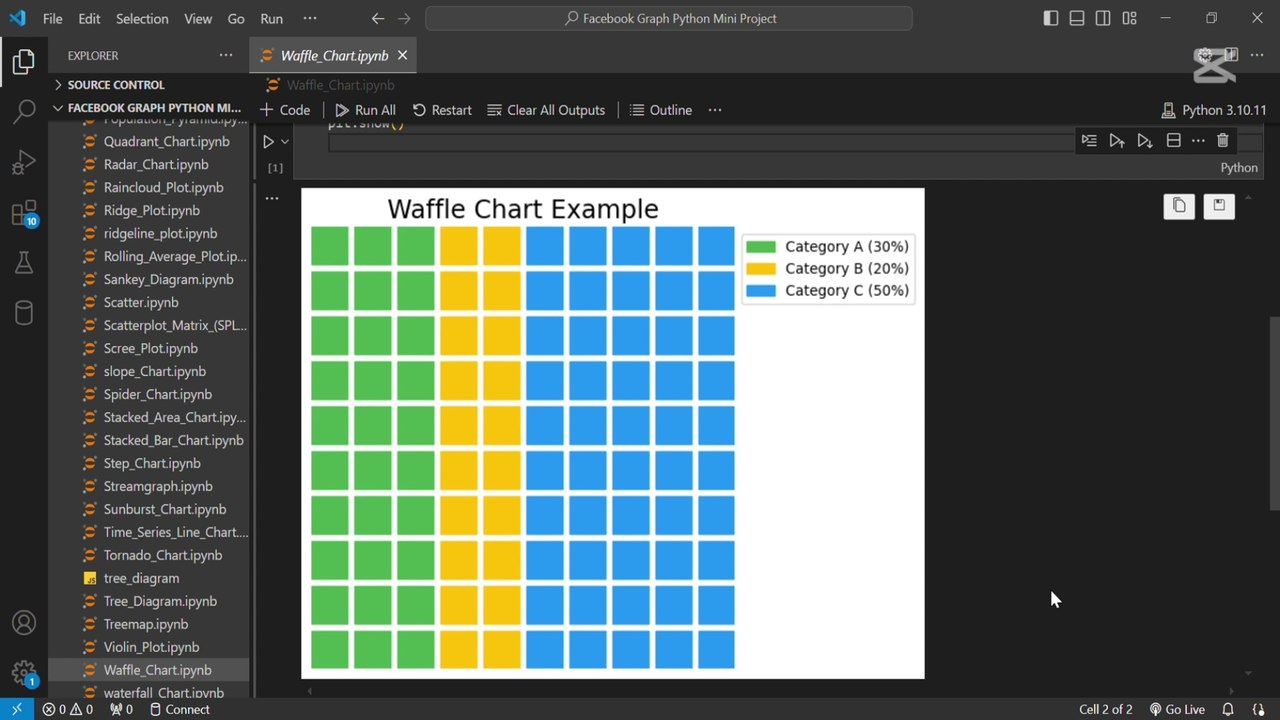
Task: Open Radar_Chart.ipynb in the explorer
Action: [156, 164]
